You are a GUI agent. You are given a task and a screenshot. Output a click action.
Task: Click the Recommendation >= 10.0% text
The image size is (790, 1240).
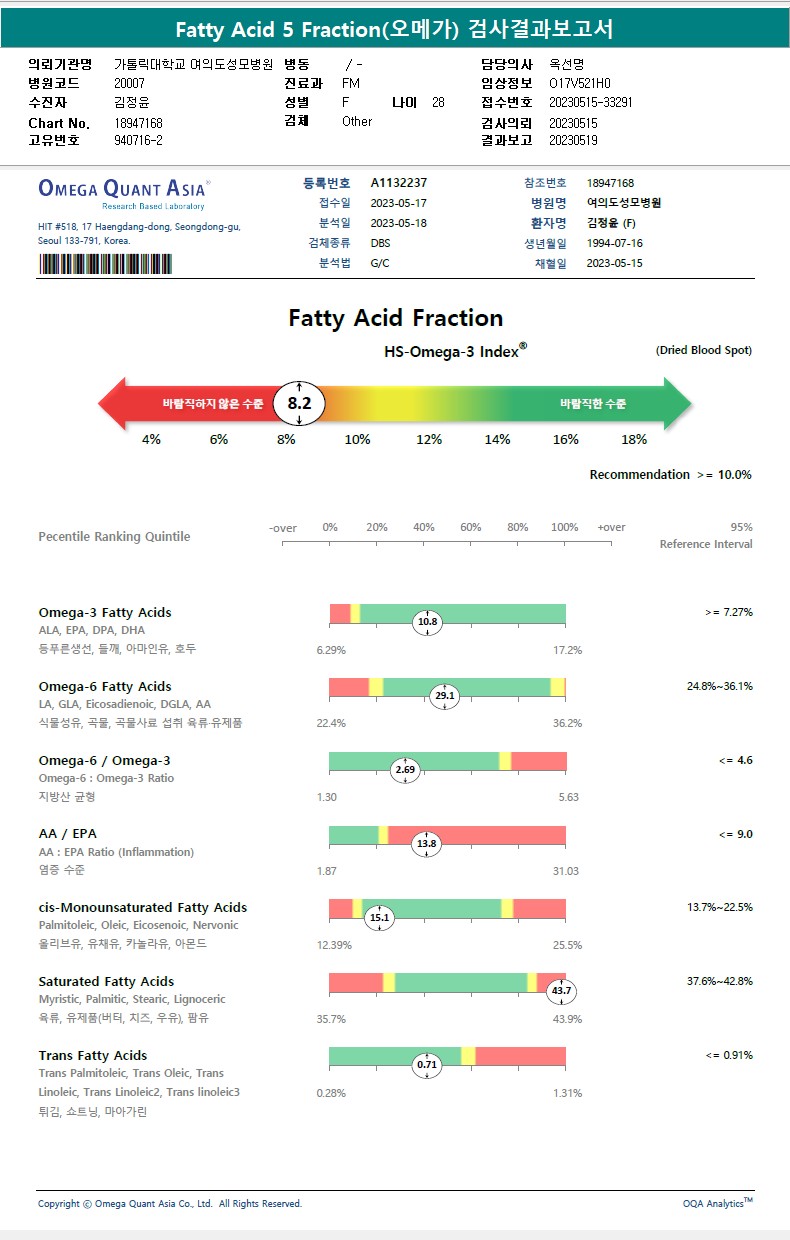pos(670,475)
